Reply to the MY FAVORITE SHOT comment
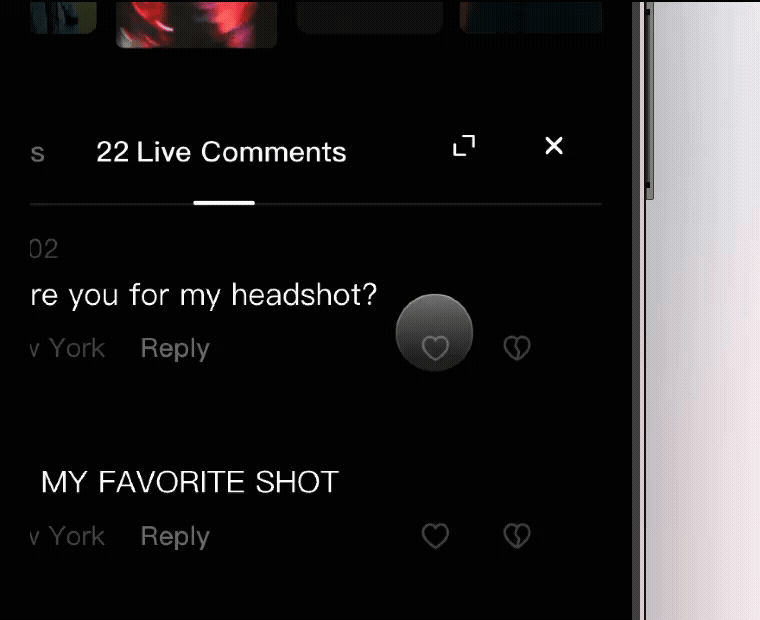This screenshot has height=620, width=760. click(x=175, y=536)
